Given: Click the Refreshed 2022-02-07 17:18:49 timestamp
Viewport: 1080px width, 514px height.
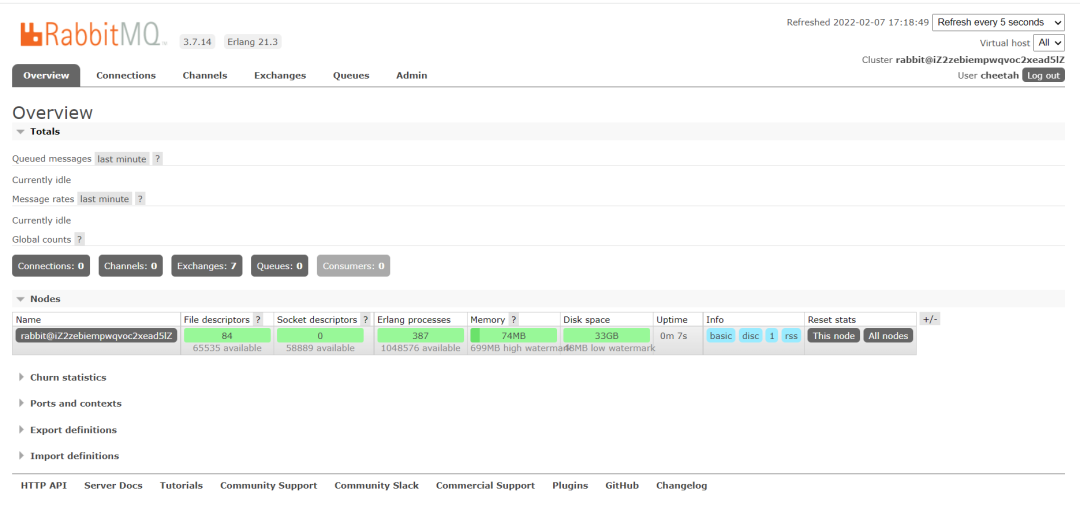Looking at the screenshot, I should point(858,23).
